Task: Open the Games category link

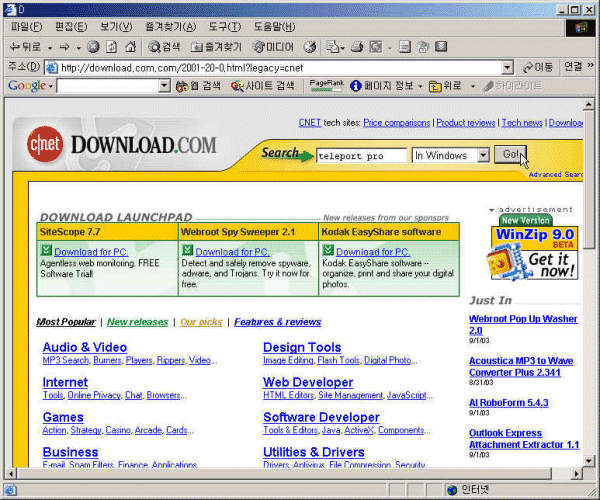Action: 63,417
